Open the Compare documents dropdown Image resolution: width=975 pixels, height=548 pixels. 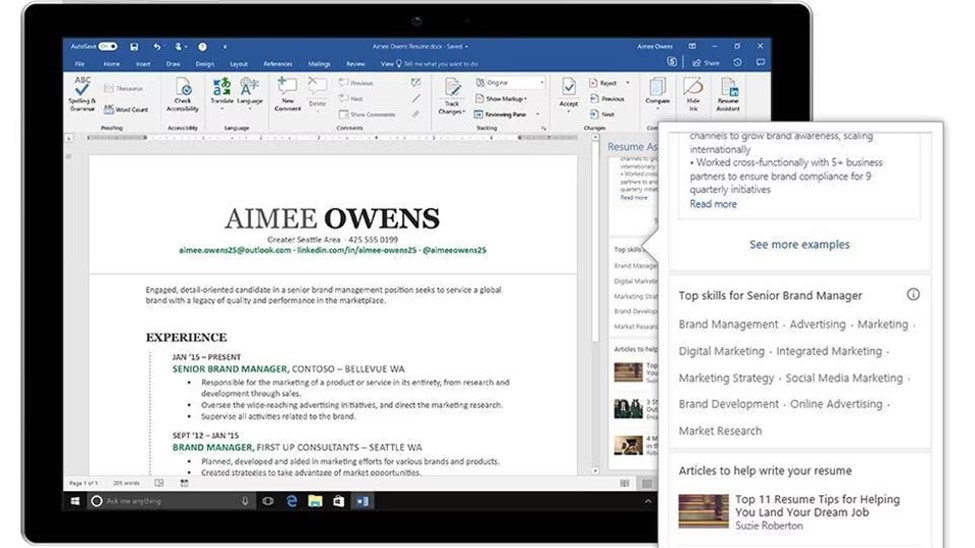click(657, 93)
